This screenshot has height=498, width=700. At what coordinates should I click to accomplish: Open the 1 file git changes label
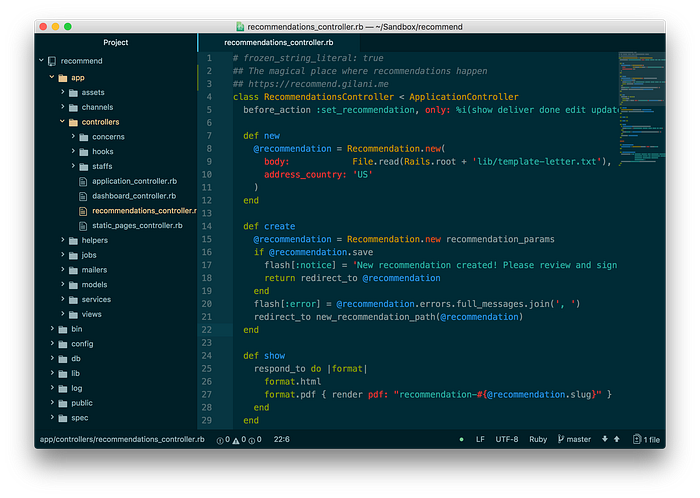coord(651,440)
